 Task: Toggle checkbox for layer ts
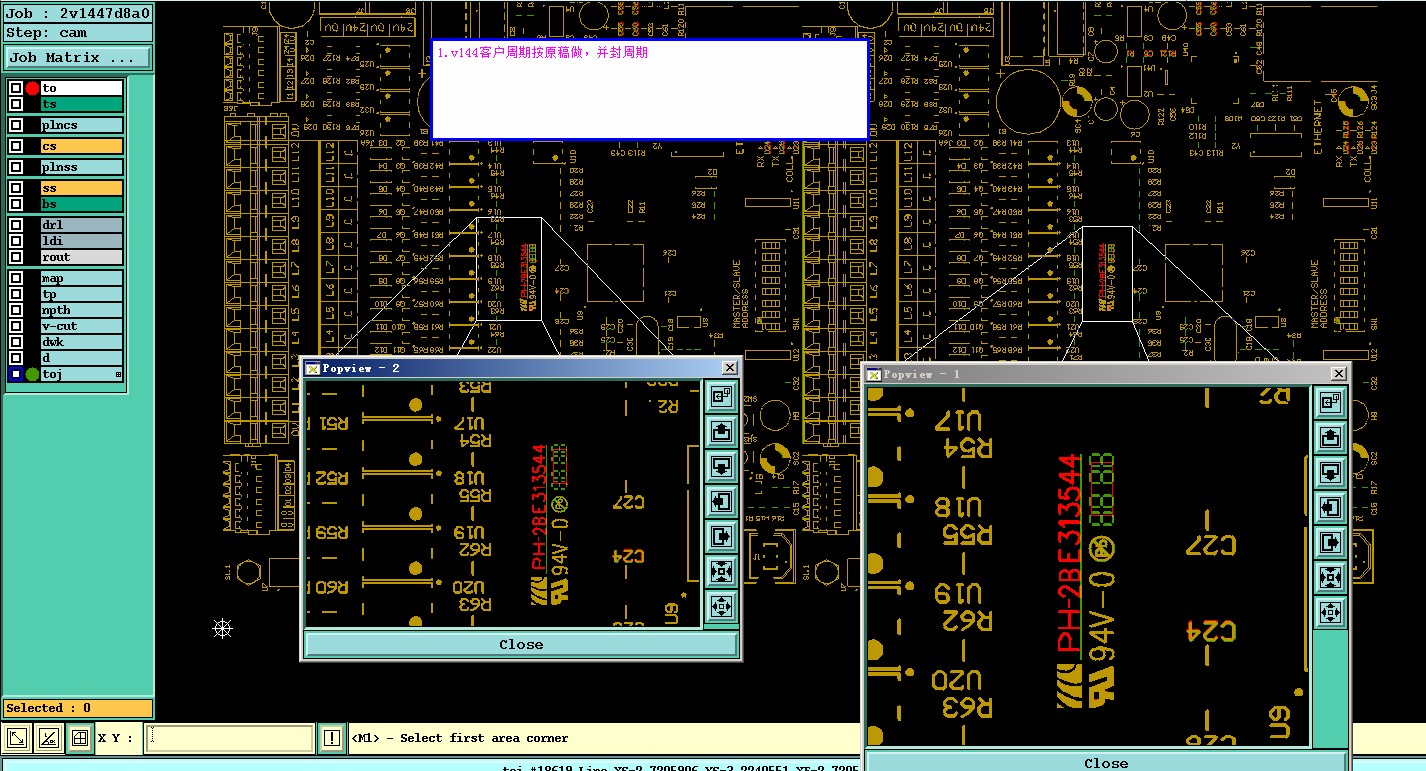pyautogui.click(x=16, y=104)
